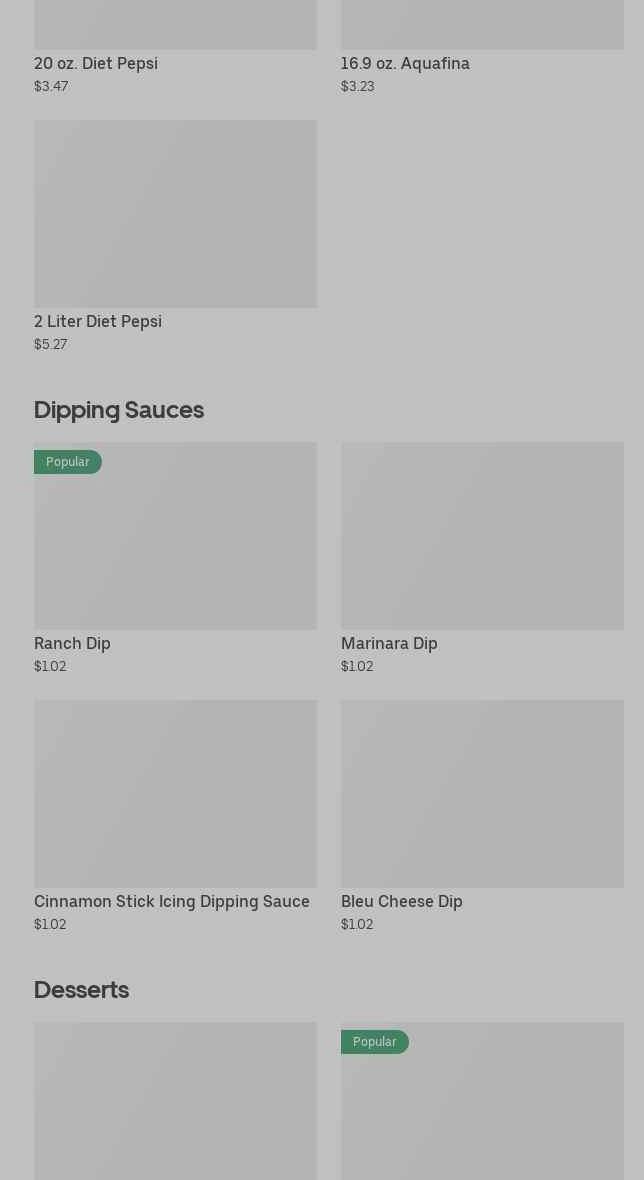This screenshot has height=1180, width=644.
Task: Click the Popular badge in Desserts
Action: [375, 1042]
